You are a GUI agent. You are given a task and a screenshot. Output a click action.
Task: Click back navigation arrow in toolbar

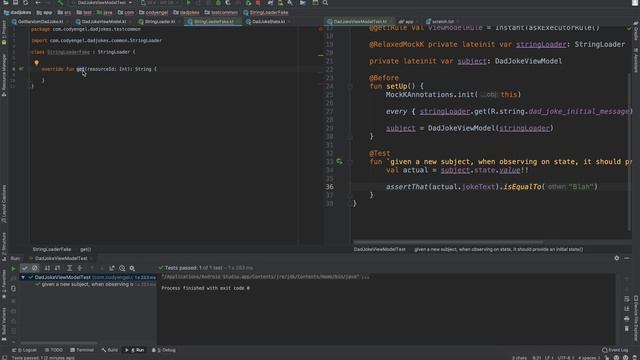tap(38, 3)
